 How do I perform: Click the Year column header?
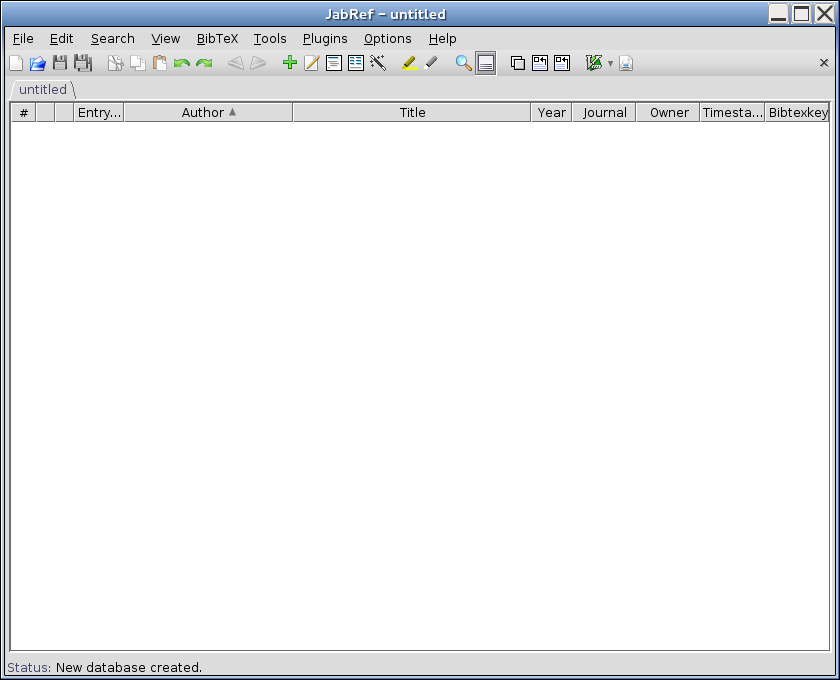click(x=551, y=113)
